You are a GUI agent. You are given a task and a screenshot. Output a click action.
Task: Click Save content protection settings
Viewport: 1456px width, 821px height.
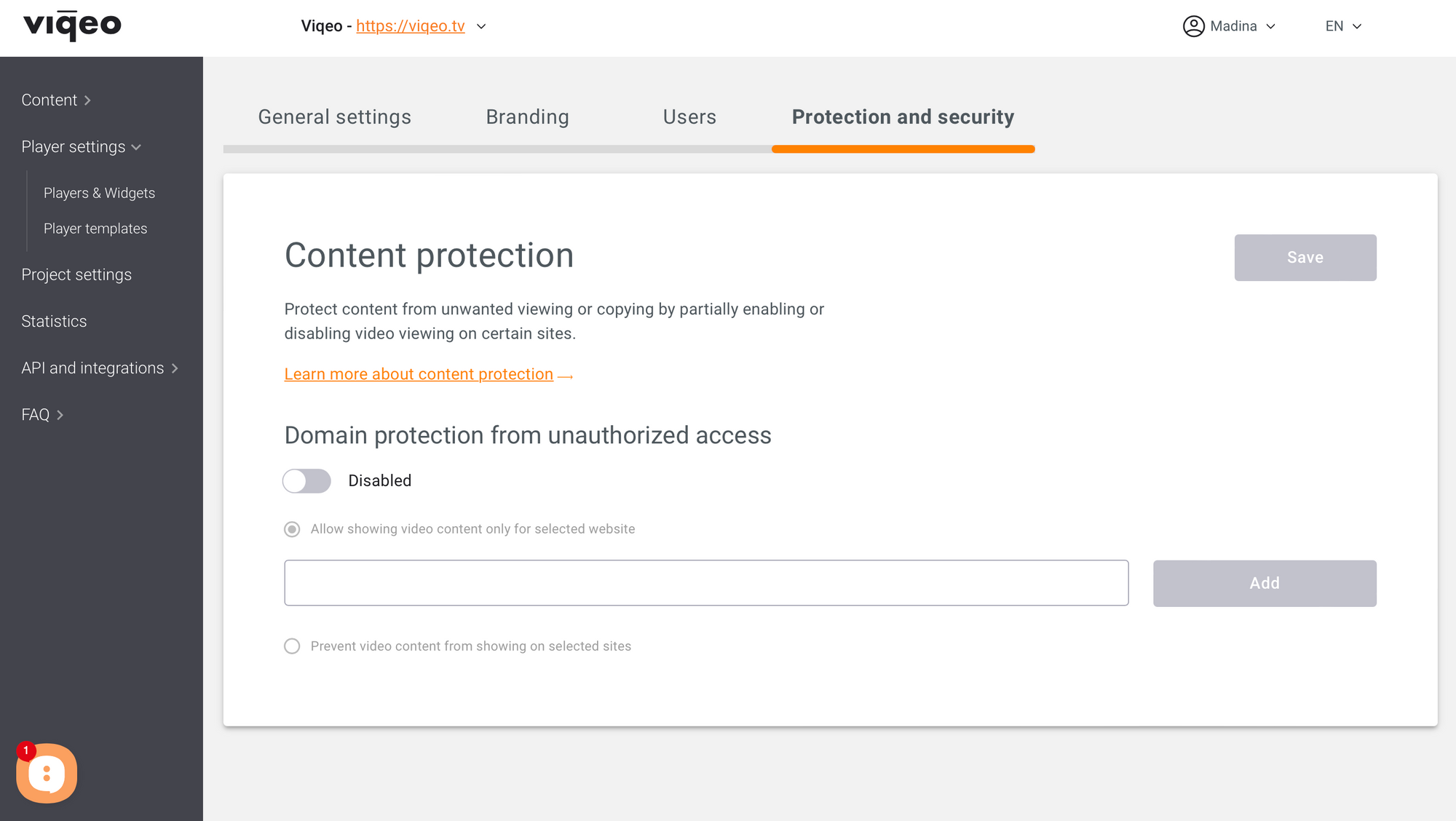1305,257
